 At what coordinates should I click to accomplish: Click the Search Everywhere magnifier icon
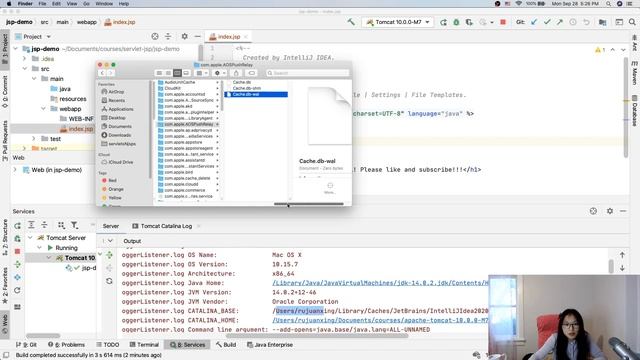[x=632, y=22]
